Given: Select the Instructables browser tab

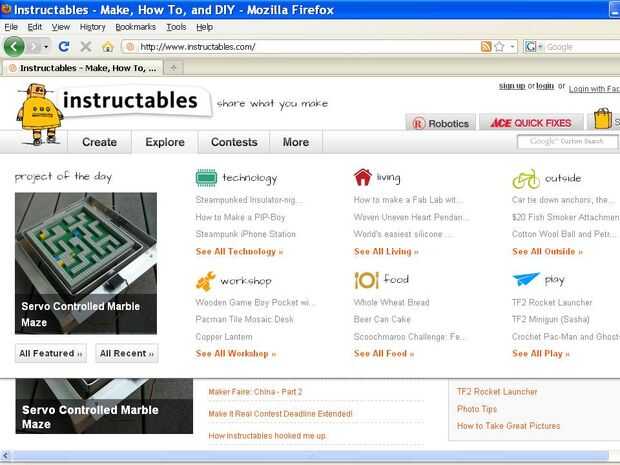Looking at the screenshot, I should pos(82,68).
